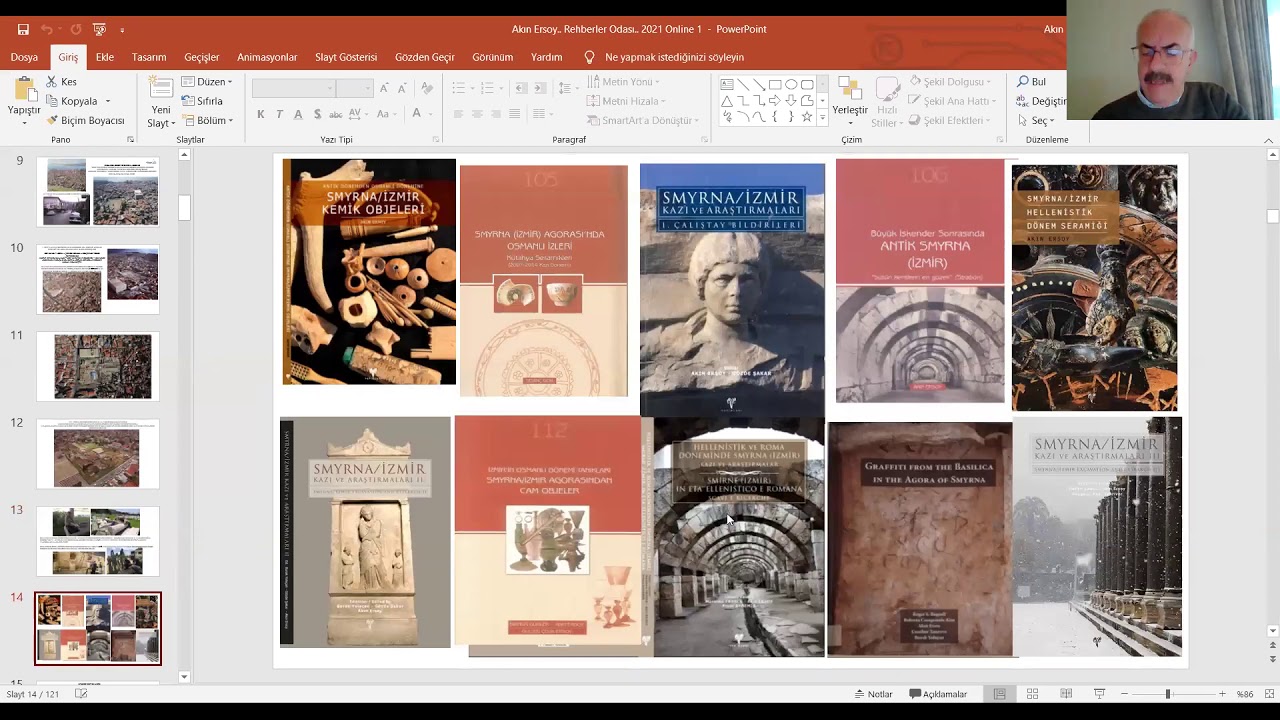The image size is (1280, 720).
Task: Select slide 13 thumbnail
Action: click(98, 541)
